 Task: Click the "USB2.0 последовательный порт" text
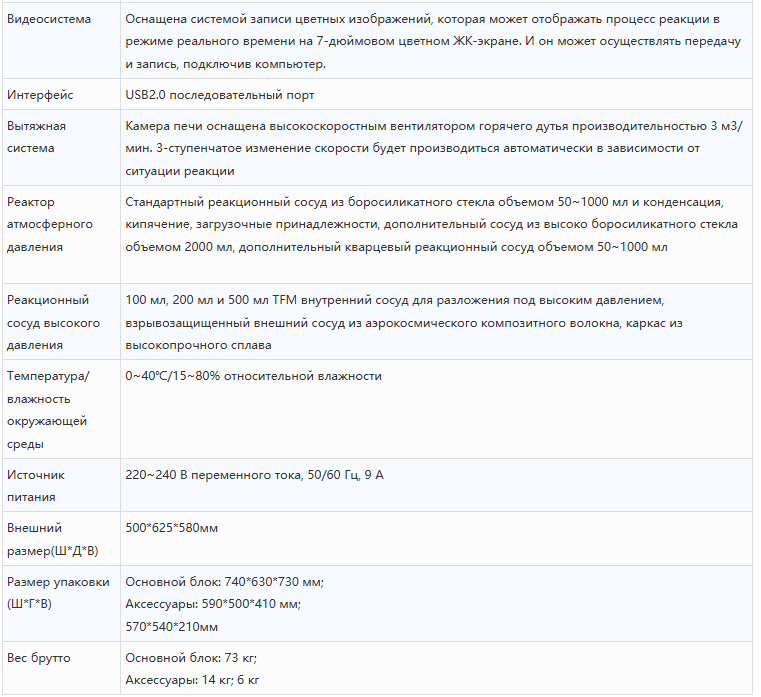click(220, 95)
